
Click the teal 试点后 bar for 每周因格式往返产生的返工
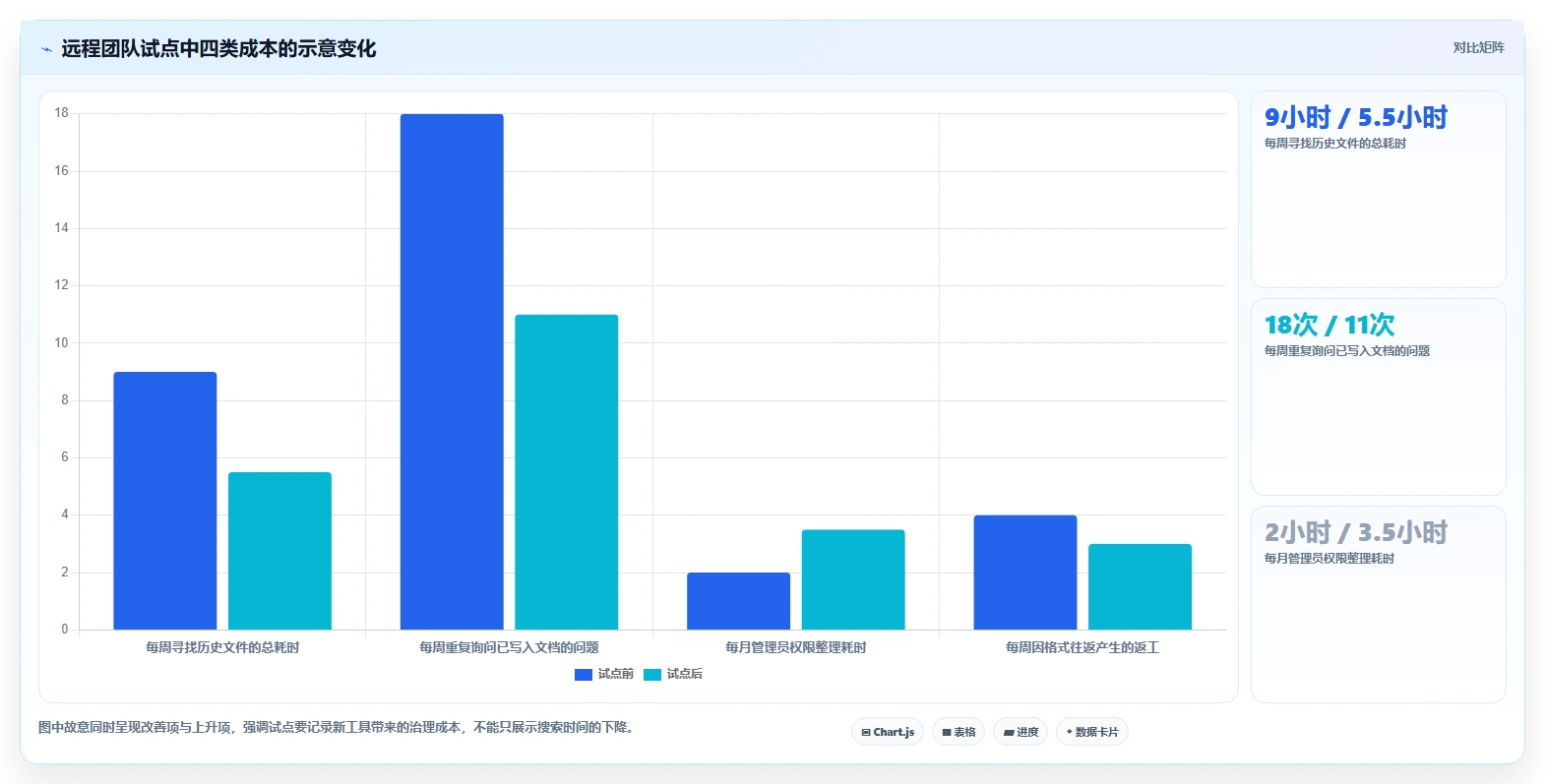coord(1140,586)
